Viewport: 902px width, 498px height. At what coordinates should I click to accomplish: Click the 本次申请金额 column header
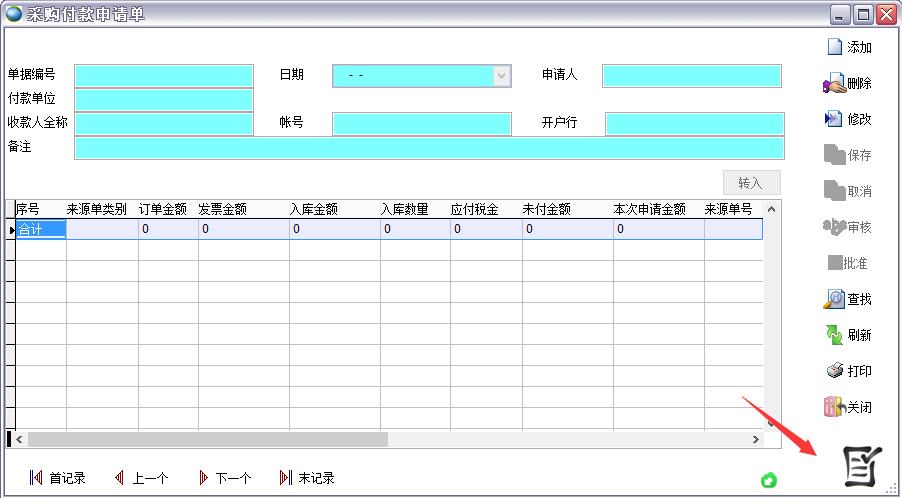coord(650,209)
